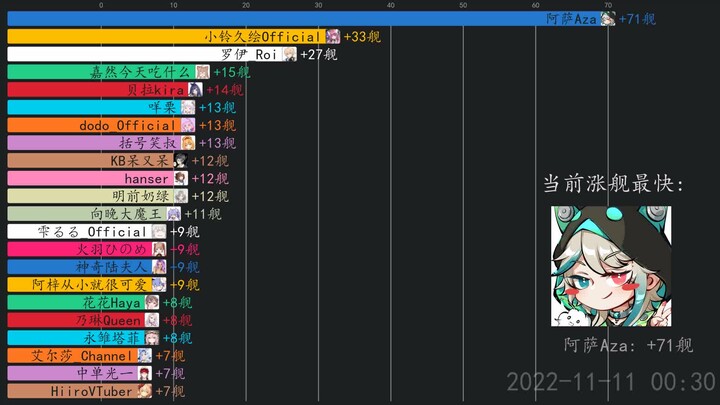The height and width of the screenshot is (405, 720).
Task: Click the 花花Haya name label
Action: coord(112,303)
